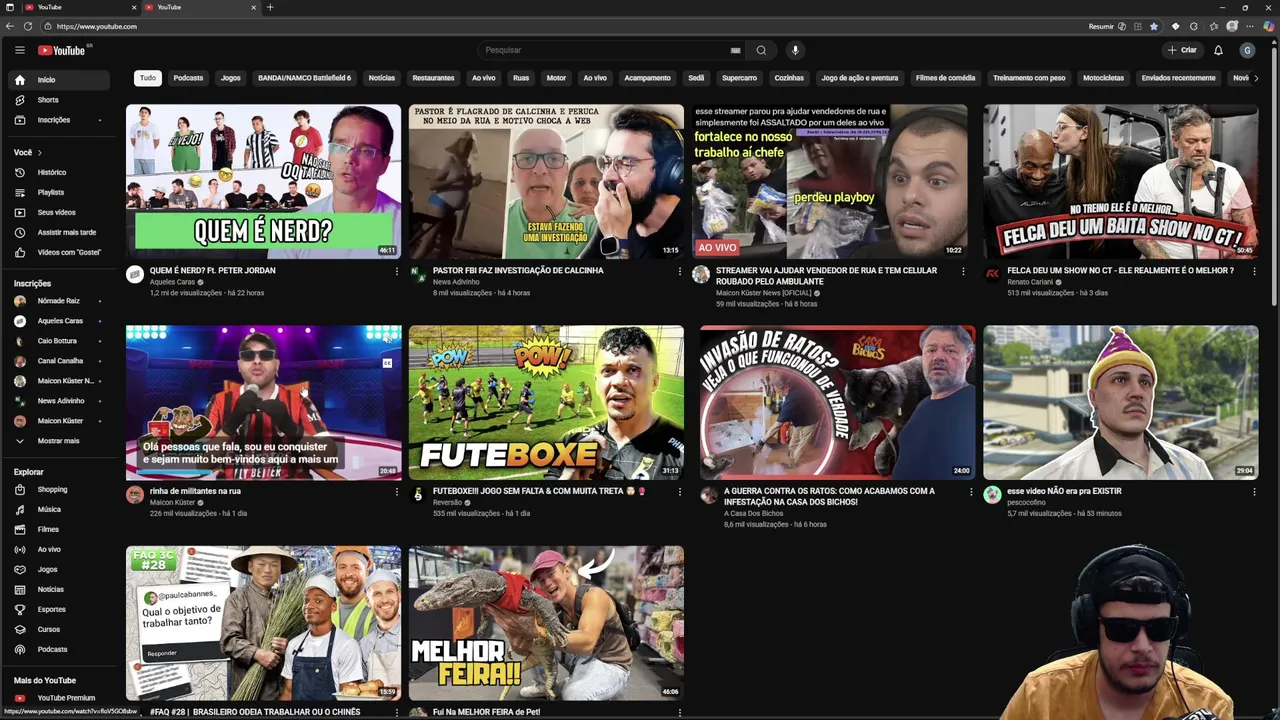Open the QUEM É NERD? video thumbnail
1280x720 pixels.
point(263,182)
